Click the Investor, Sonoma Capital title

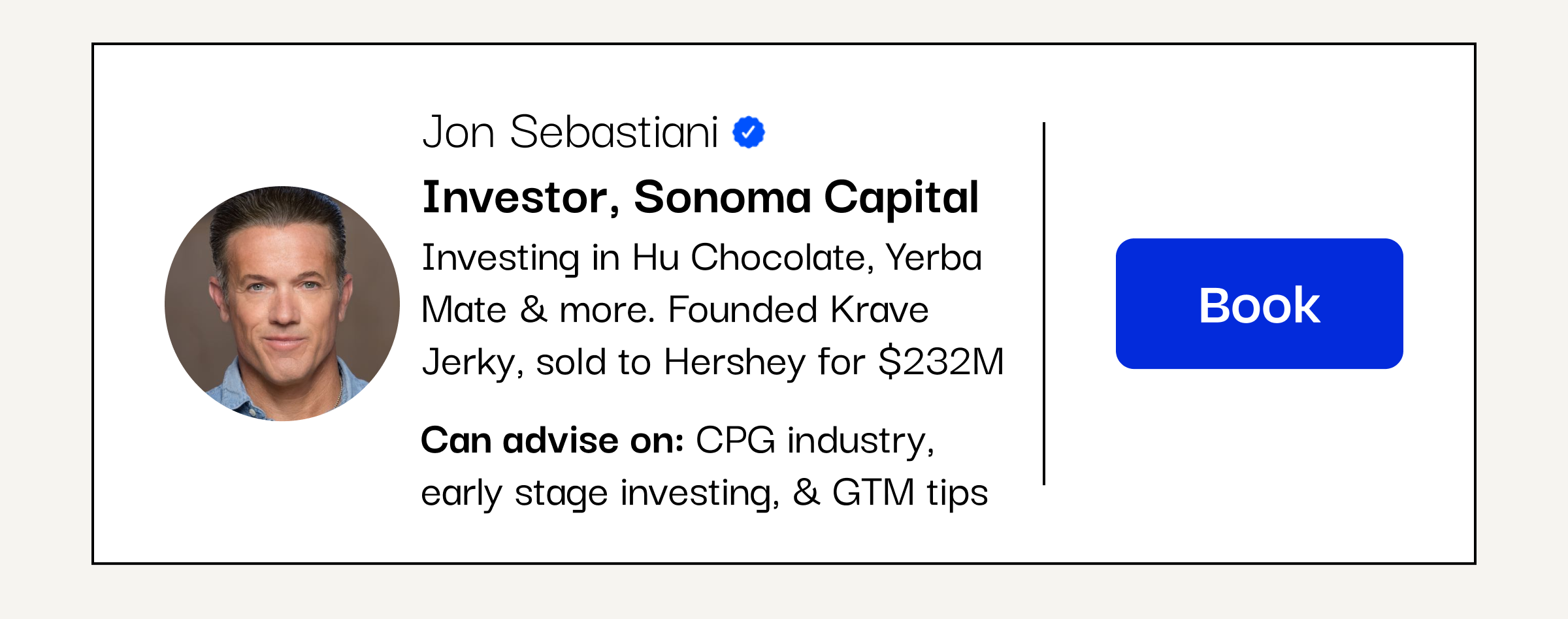[700, 198]
